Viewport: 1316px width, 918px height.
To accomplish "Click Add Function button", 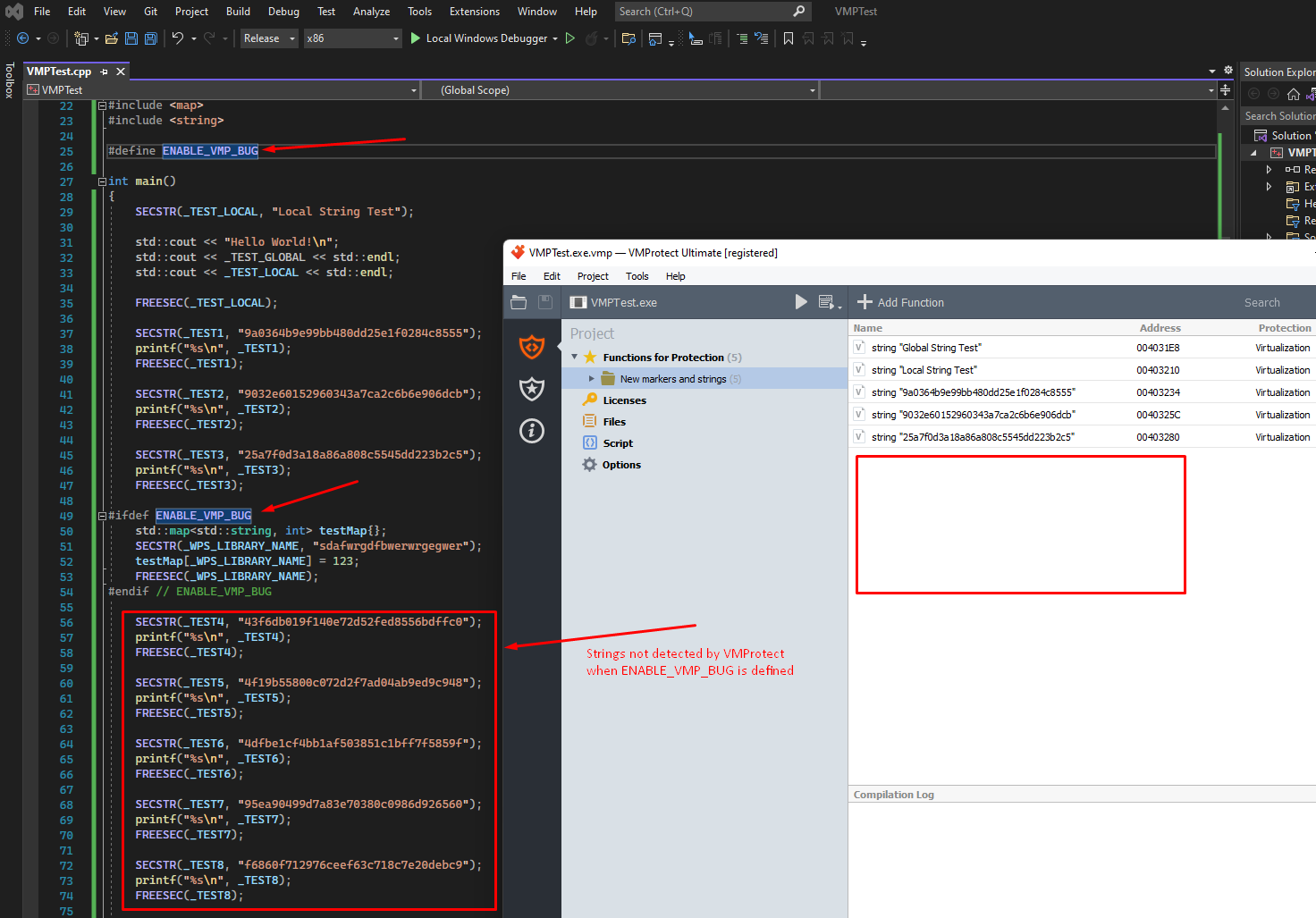I will click(900, 302).
